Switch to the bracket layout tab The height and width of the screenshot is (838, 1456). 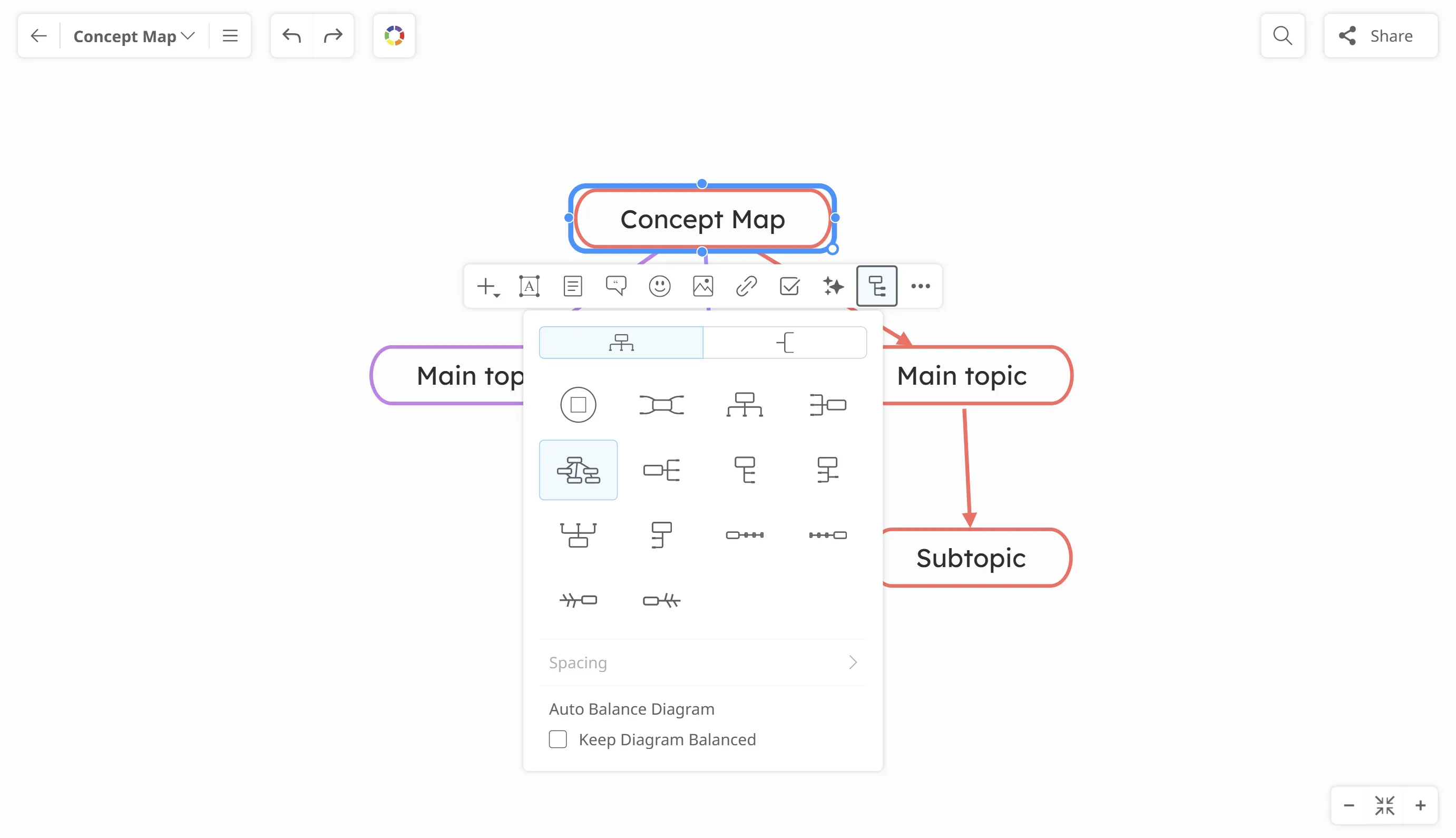pyautogui.click(x=785, y=343)
